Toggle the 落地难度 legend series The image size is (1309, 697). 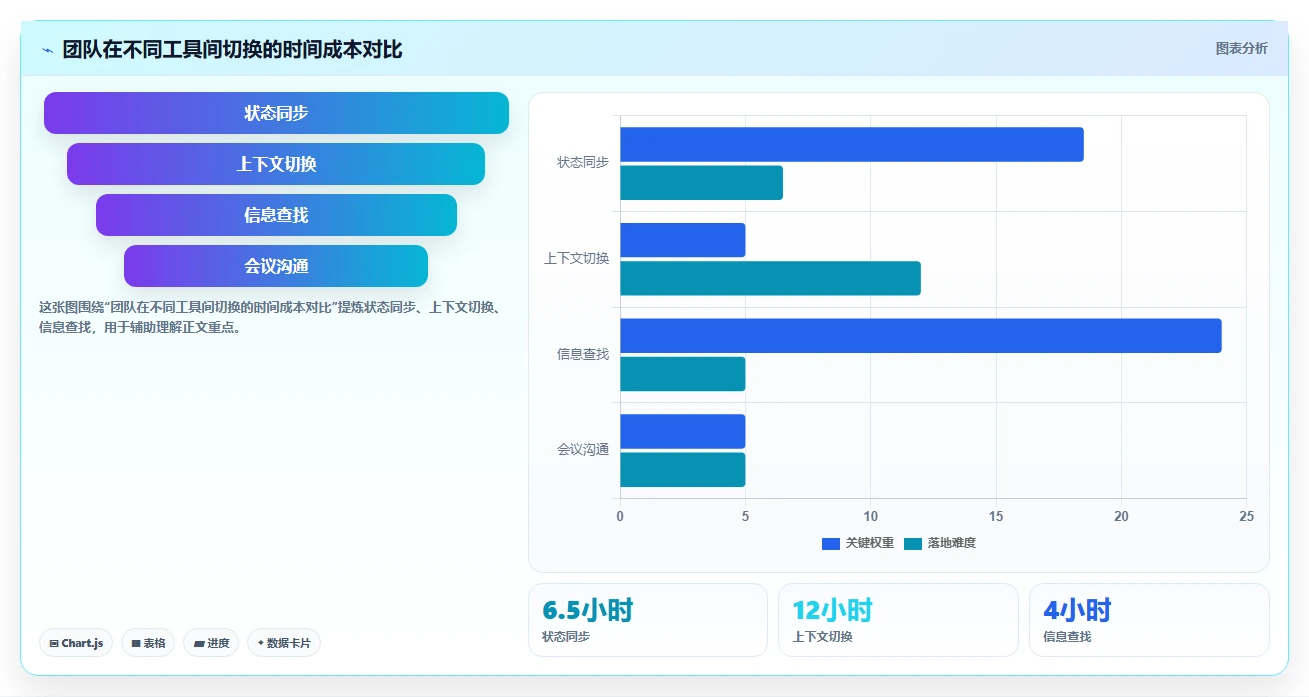[x=940, y=543]
